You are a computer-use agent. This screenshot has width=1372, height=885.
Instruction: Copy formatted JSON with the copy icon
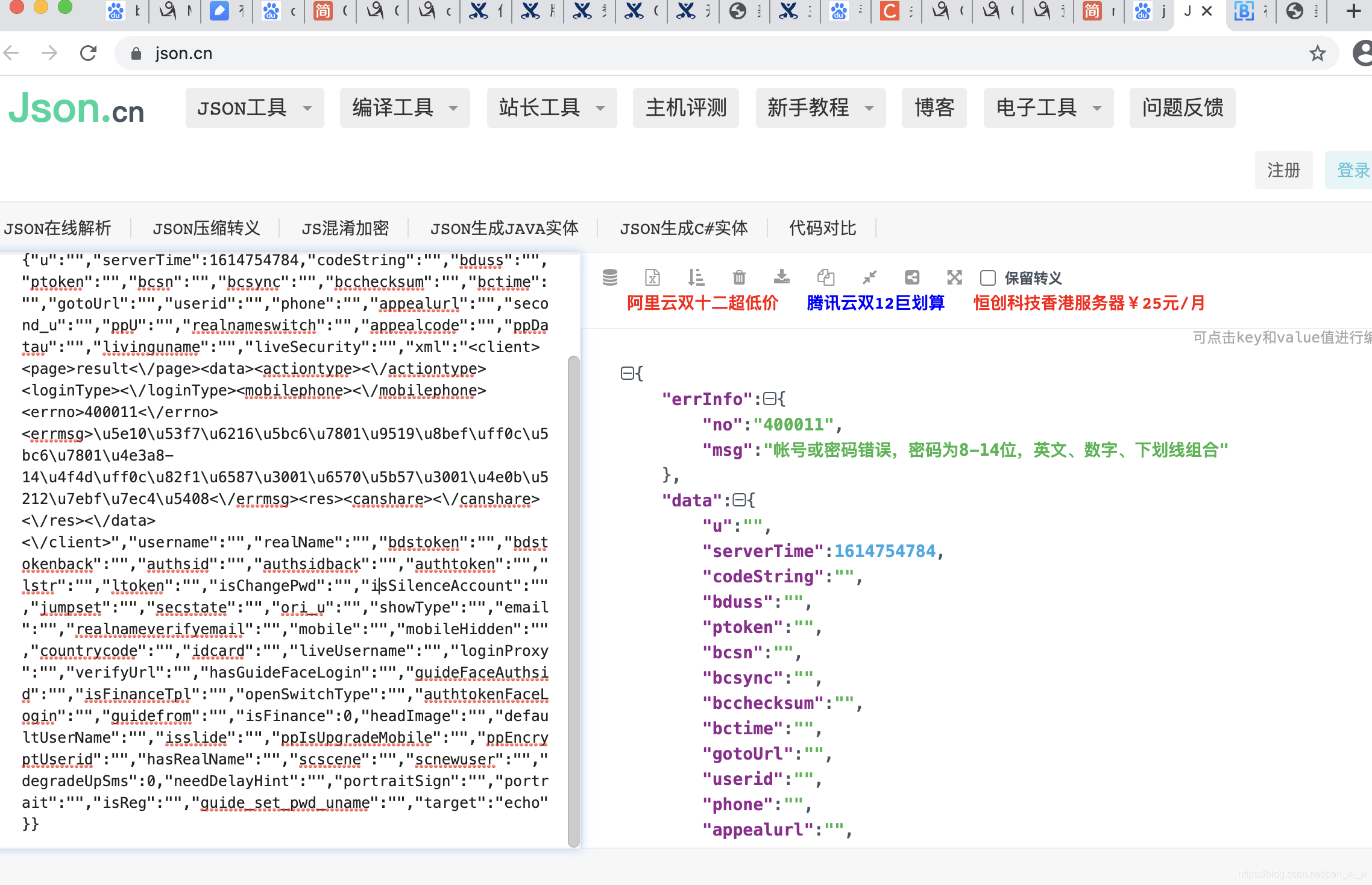click(826, 277)
